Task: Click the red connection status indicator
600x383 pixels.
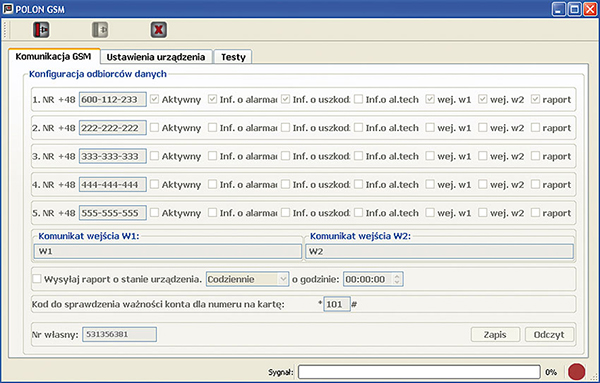Action: (x=576, y=372)
